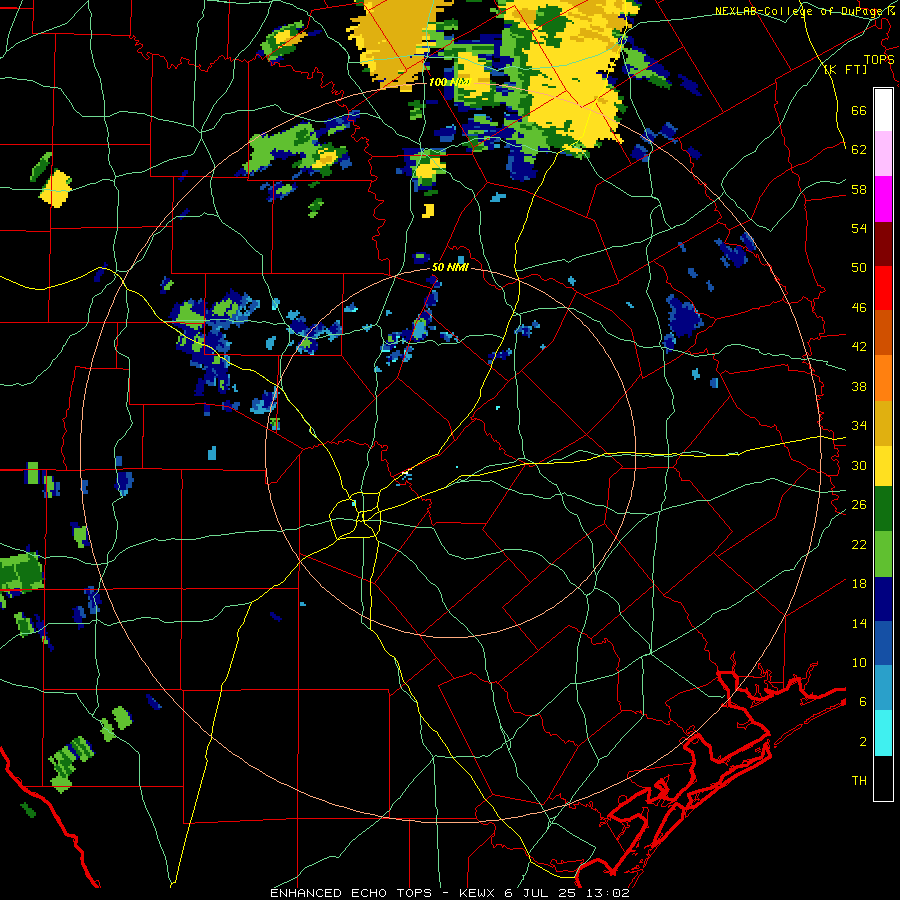Image resolution: width=900 pixels, height=900 pixels.
Task: Click the legend number 66
Action: [859, 110]
